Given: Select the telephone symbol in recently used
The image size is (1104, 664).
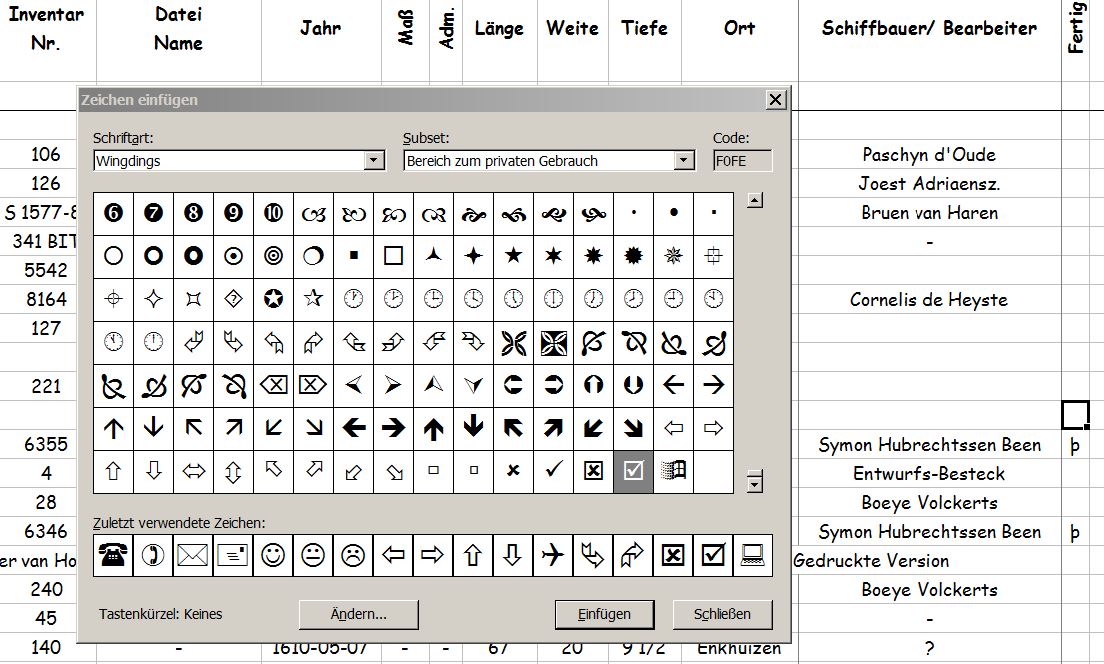Looking at the screenshot, I should coord(113,555).
